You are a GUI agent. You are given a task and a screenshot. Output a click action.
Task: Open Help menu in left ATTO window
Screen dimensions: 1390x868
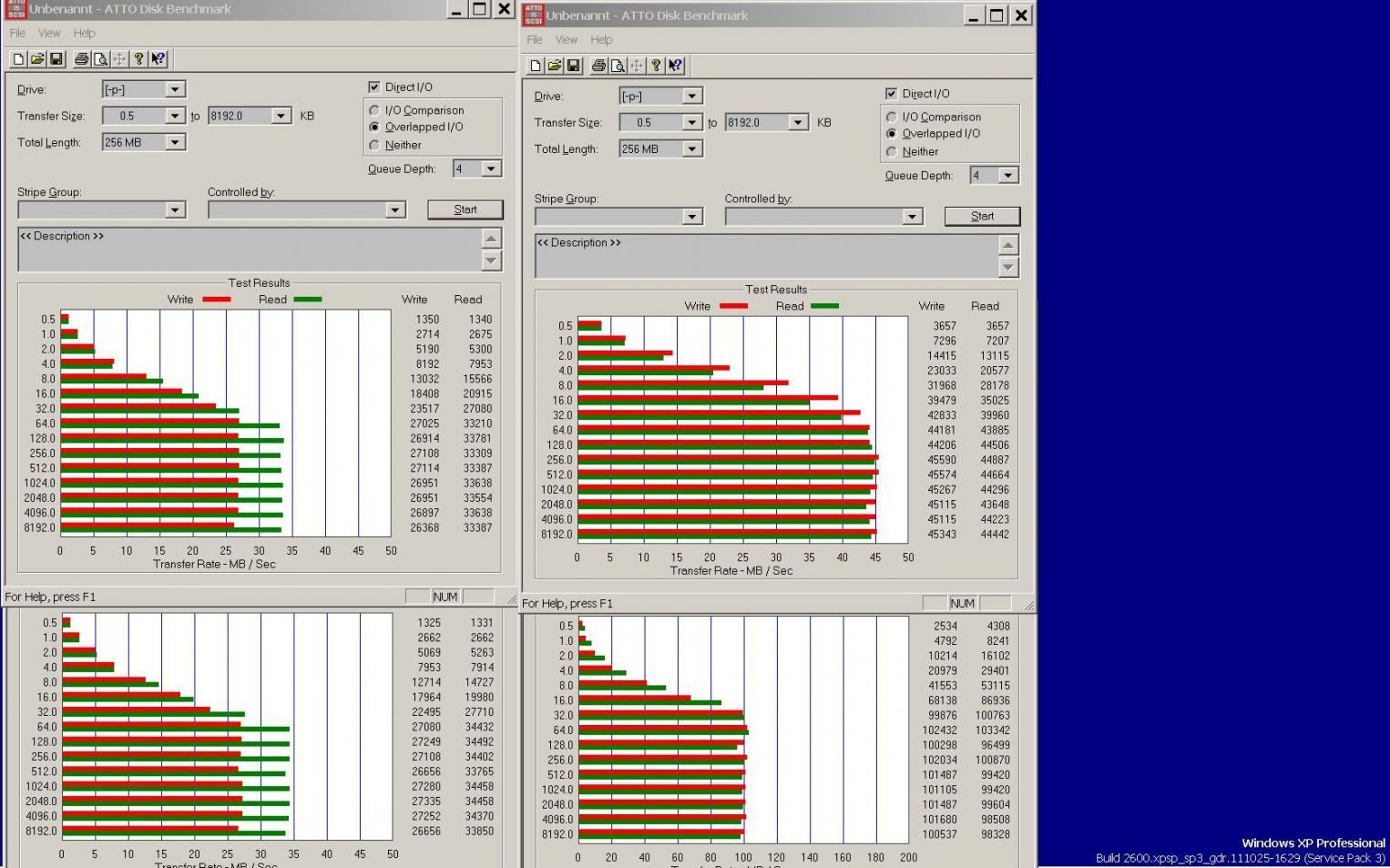(84, 33)
